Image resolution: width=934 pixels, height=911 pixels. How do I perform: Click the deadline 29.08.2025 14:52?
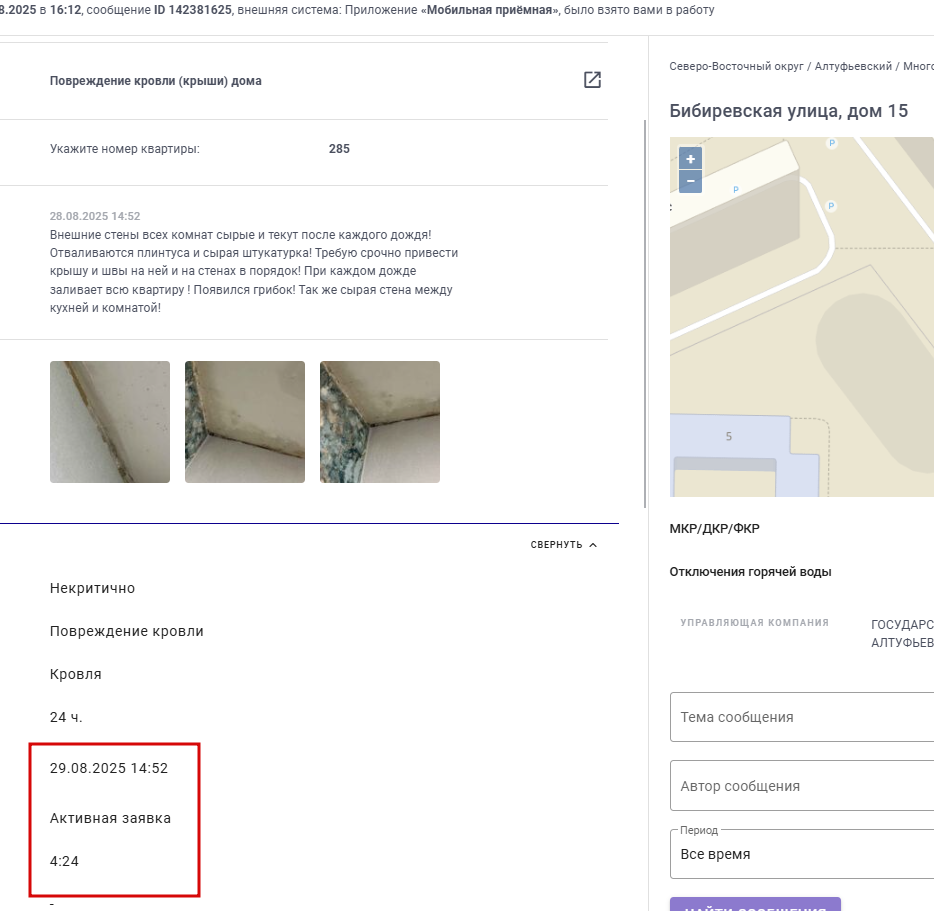109,768
